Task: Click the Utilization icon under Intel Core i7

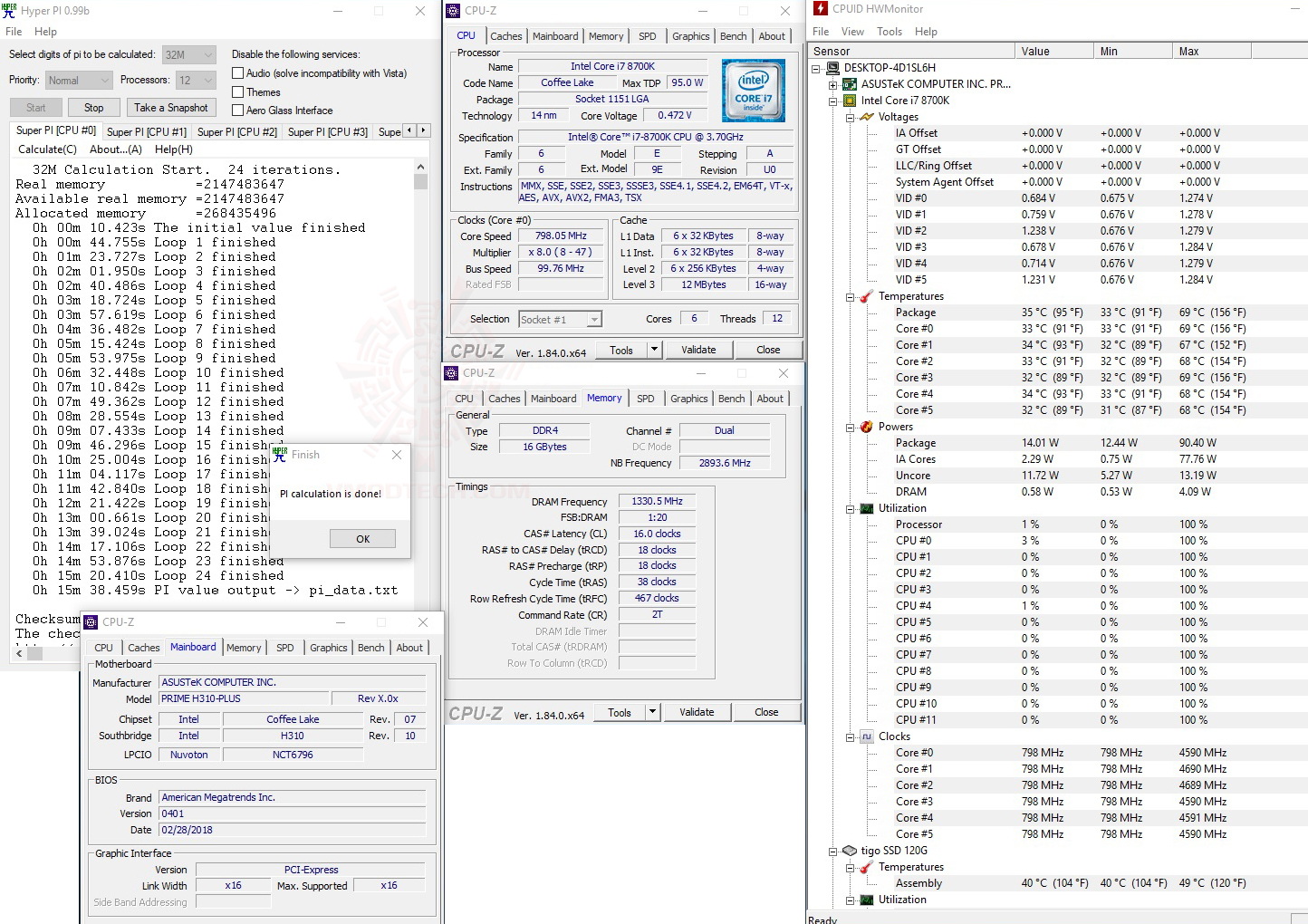Action: point(867,508)
